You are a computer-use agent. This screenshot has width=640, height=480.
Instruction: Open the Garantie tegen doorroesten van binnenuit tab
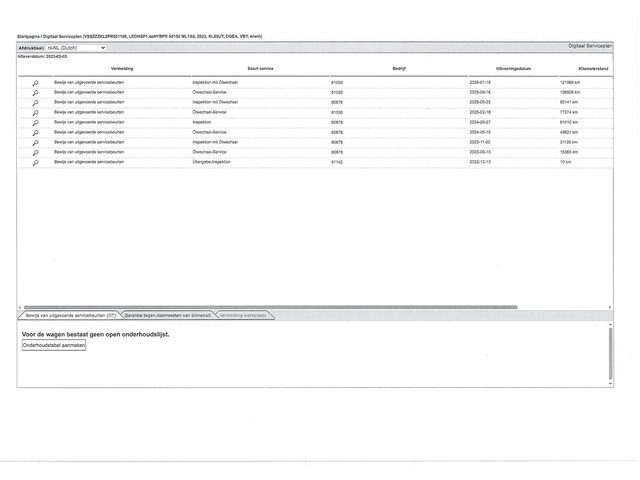click(167, 315)
